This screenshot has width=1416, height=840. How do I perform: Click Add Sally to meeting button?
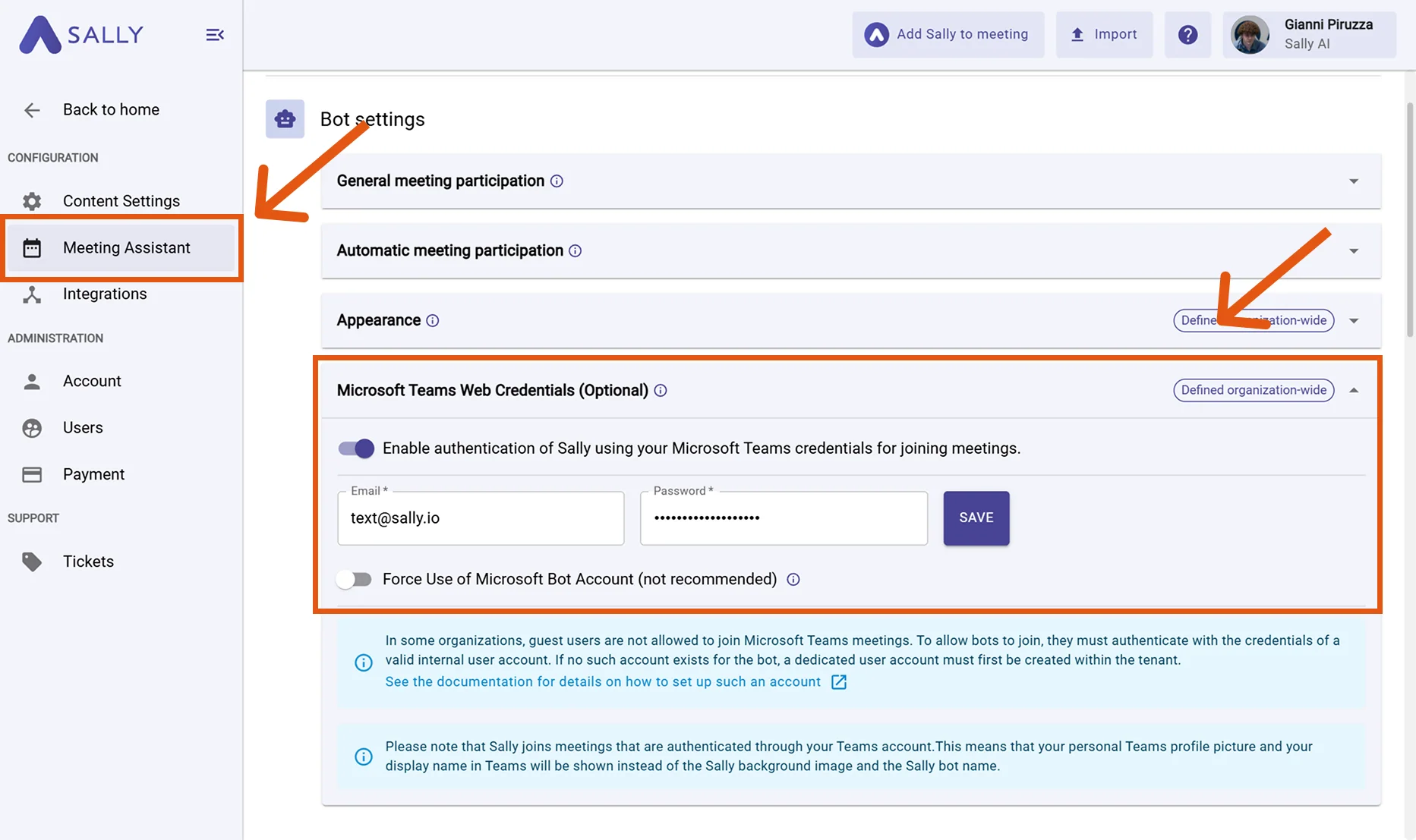click(x=948, y=34)
